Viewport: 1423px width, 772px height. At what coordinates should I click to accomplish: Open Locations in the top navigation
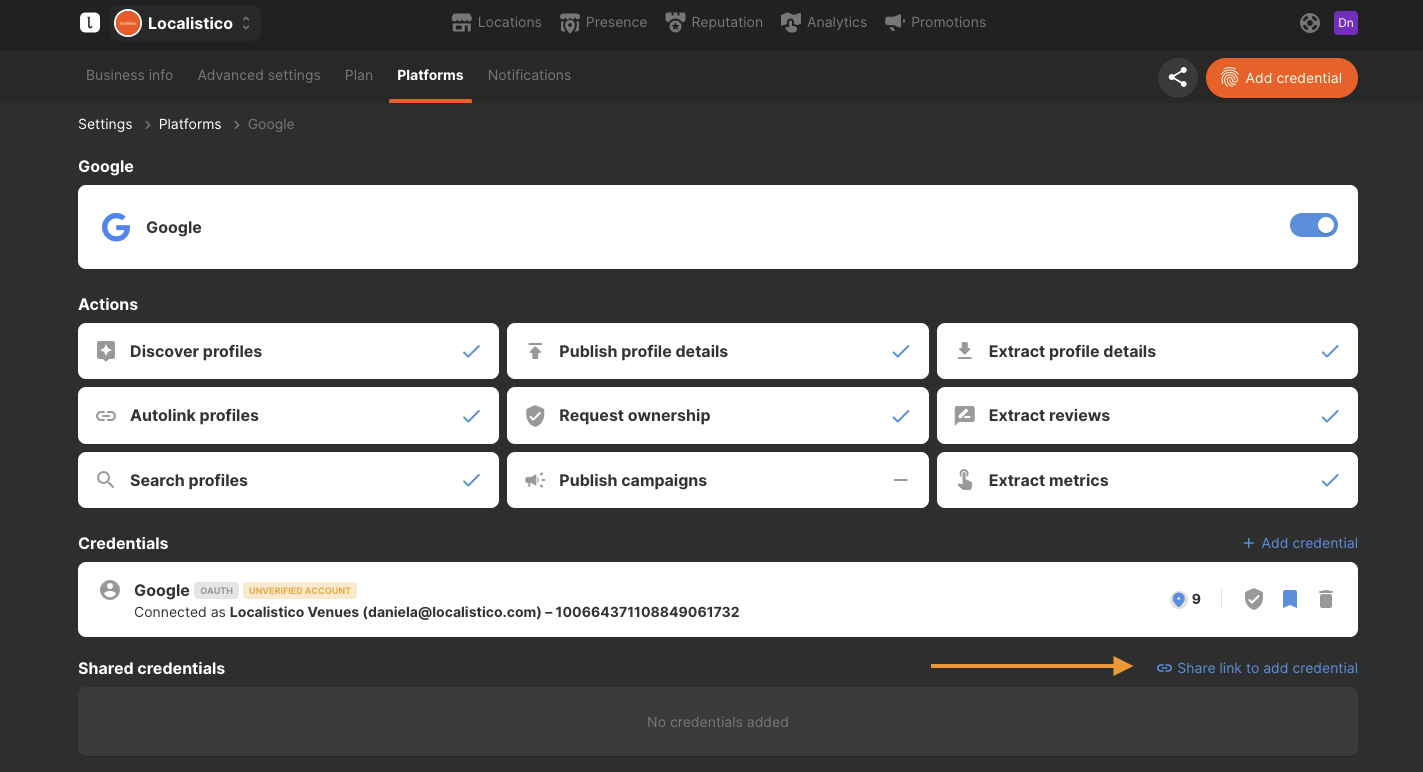(x=496, y=22)
